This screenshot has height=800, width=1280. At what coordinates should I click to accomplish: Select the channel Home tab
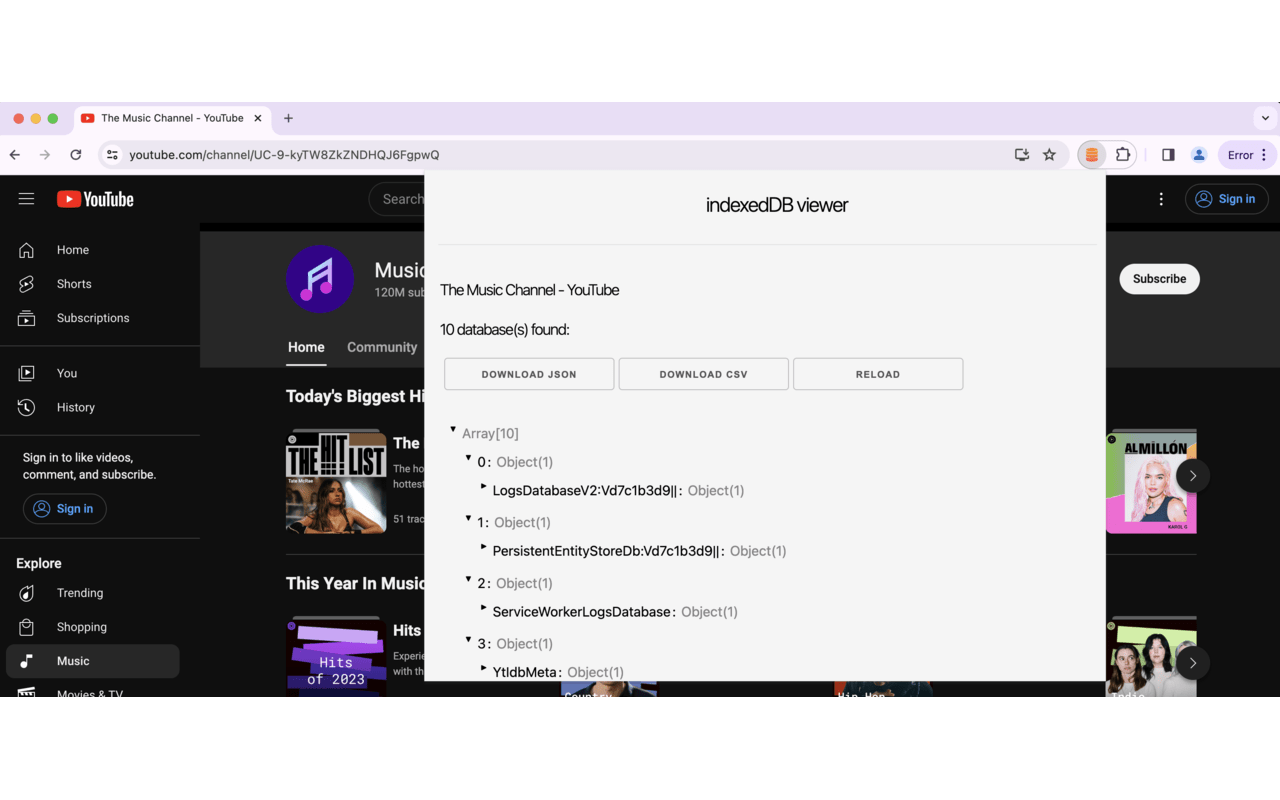[x=306, y=347]
